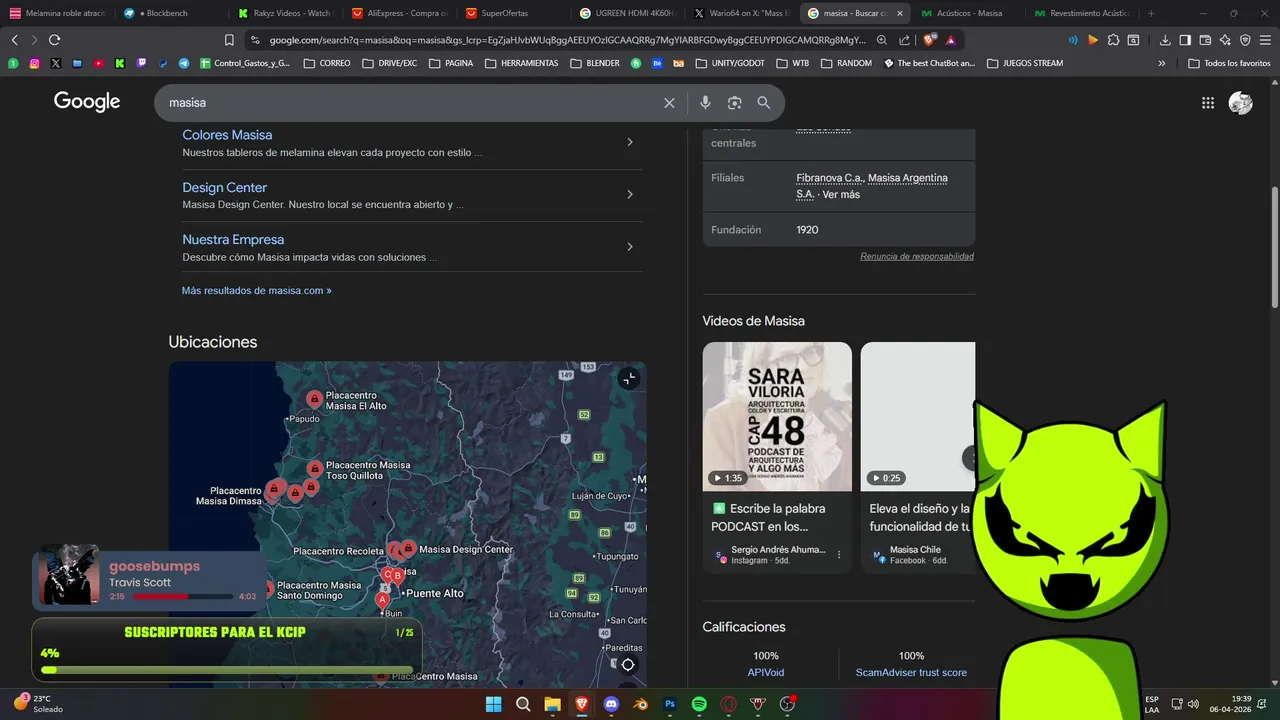Open the Colores Masisa link
The width and height of the screenshot is (1280, 720).
(x=227, y=135)
